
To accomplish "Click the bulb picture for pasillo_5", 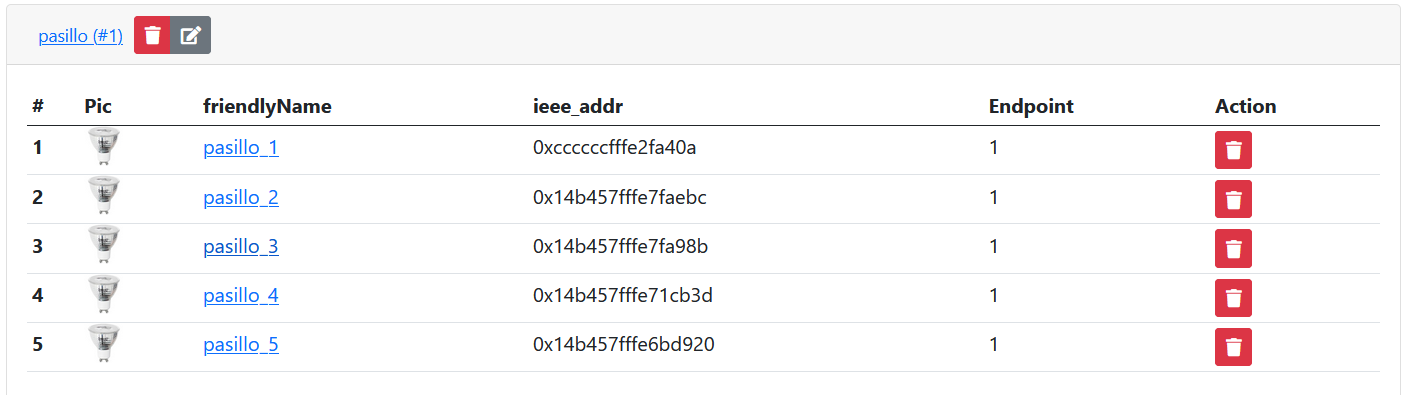I will (x=103, y=344).
